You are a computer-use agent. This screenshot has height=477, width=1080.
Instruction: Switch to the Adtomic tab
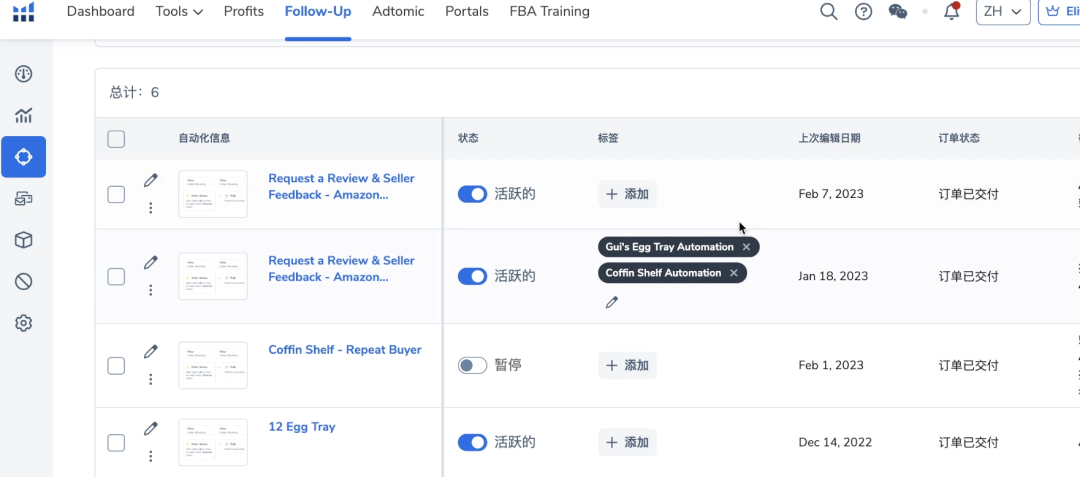point(398,12)
